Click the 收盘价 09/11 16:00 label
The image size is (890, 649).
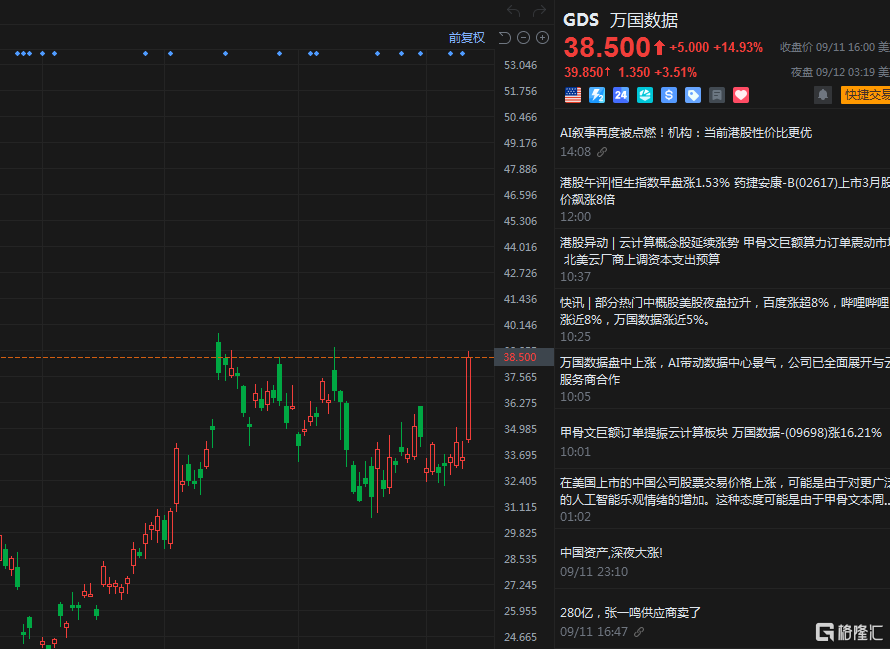(828, 47)
